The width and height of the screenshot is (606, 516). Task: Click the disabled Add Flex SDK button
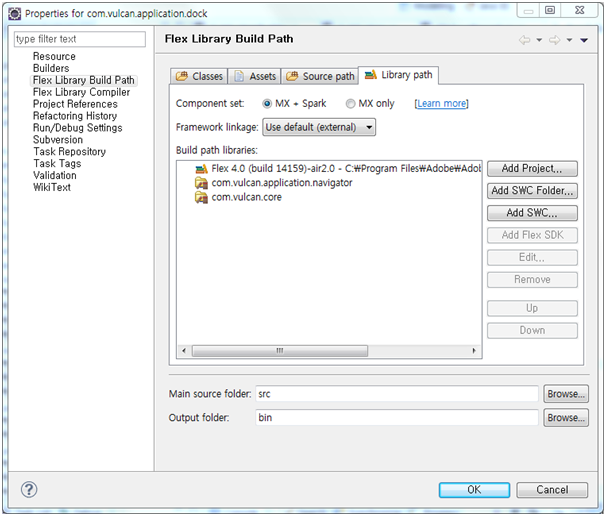tap(532, 235)
